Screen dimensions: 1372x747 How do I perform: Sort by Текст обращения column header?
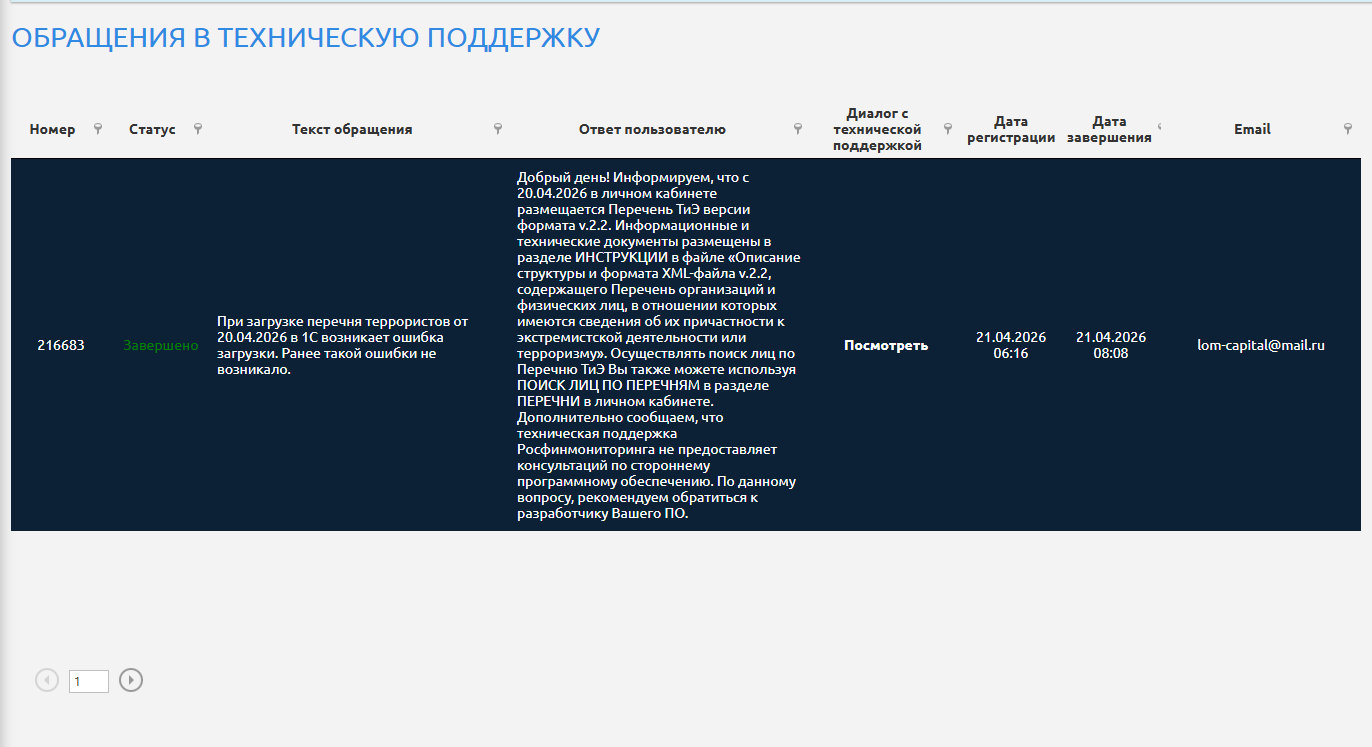click(x=352, y=129)
